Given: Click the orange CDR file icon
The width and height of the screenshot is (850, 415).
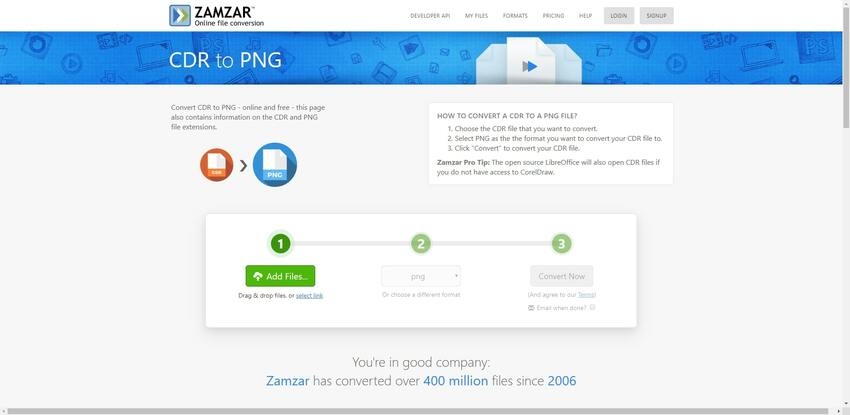Looking at the screenshot, I should coord(216,165).
